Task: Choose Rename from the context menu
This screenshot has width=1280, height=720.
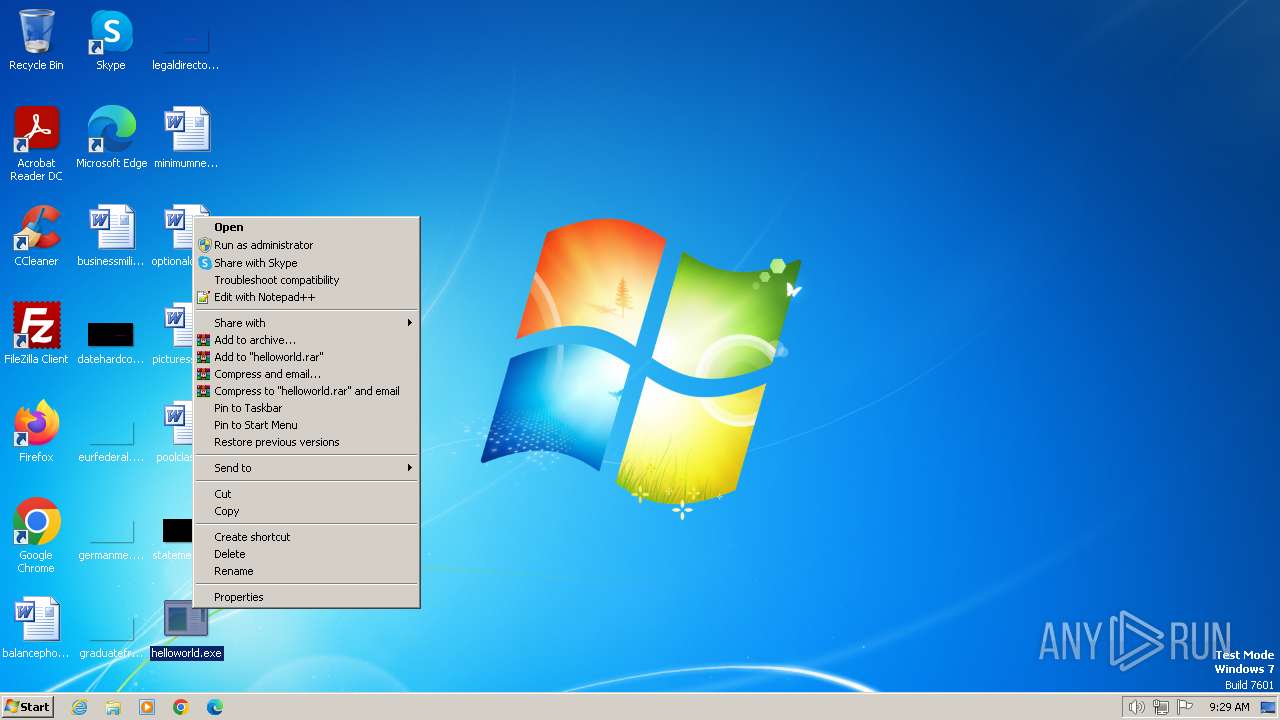Action: click(307, 571)
